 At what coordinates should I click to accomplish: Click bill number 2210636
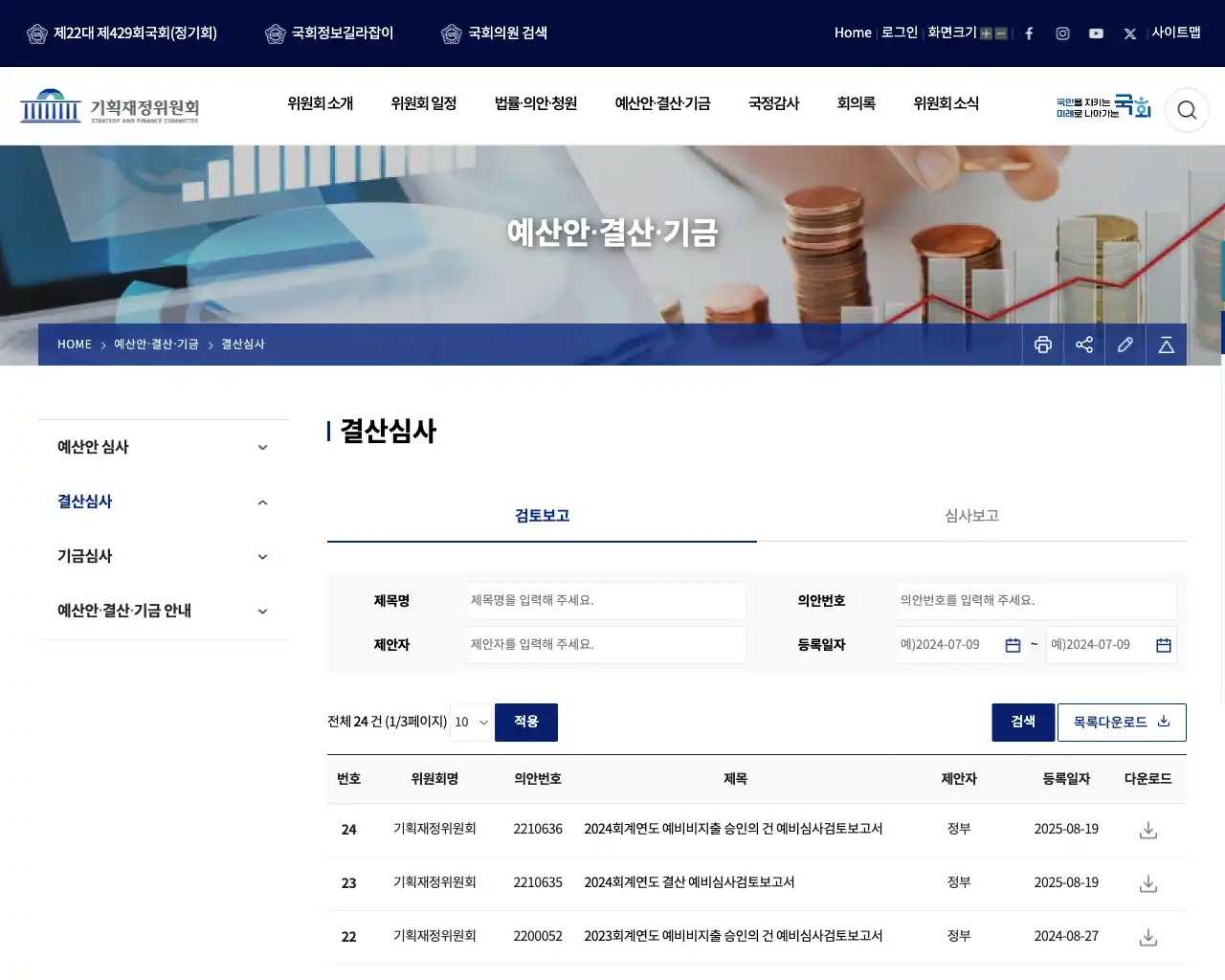pyautogui.click(x=538, y=829)
